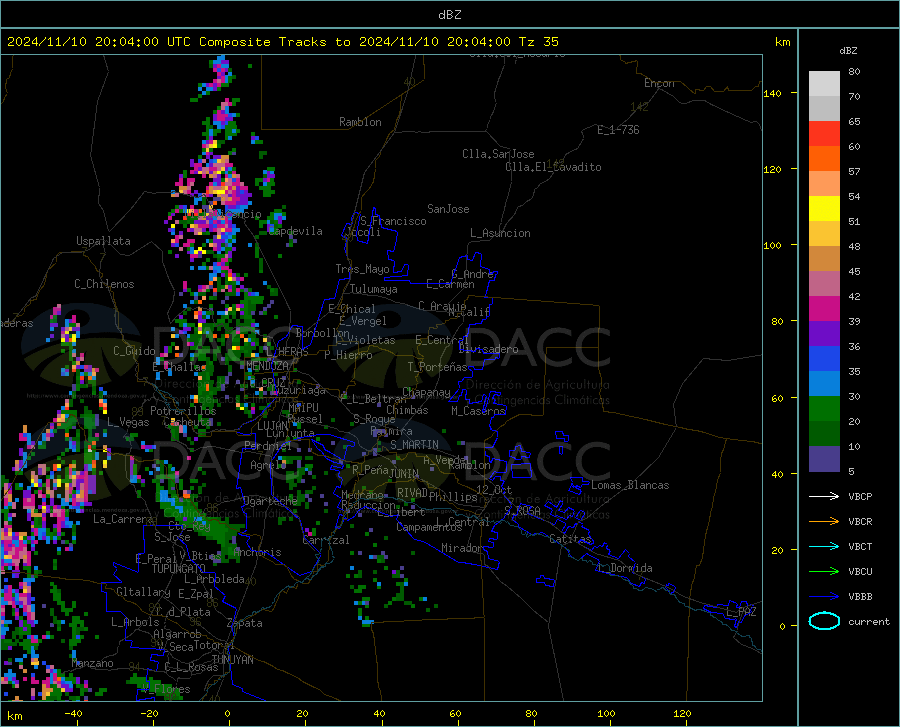This screenshot has width=900, height=727.
Task: Click the Divisadero map label
Action: pyautogui.click(x=488, y=349)
